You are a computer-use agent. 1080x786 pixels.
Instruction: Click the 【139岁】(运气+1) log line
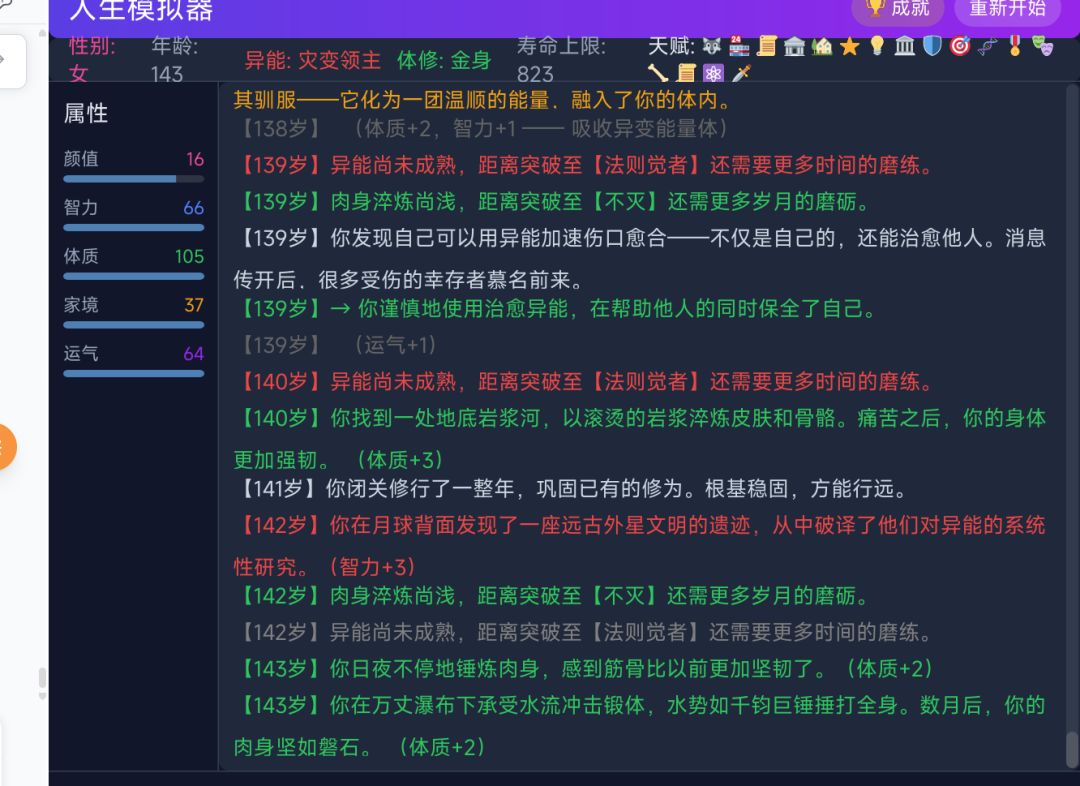coord(336,345)
